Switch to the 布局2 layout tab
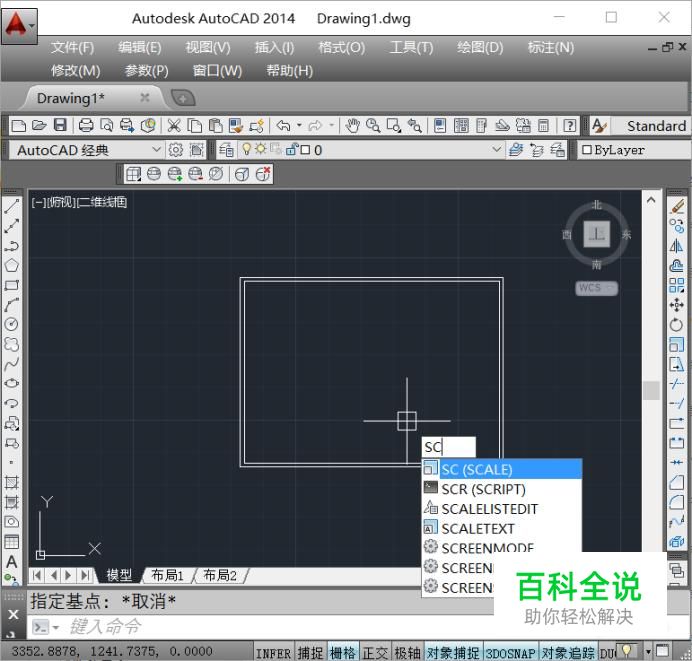 [x=220, y=575]
